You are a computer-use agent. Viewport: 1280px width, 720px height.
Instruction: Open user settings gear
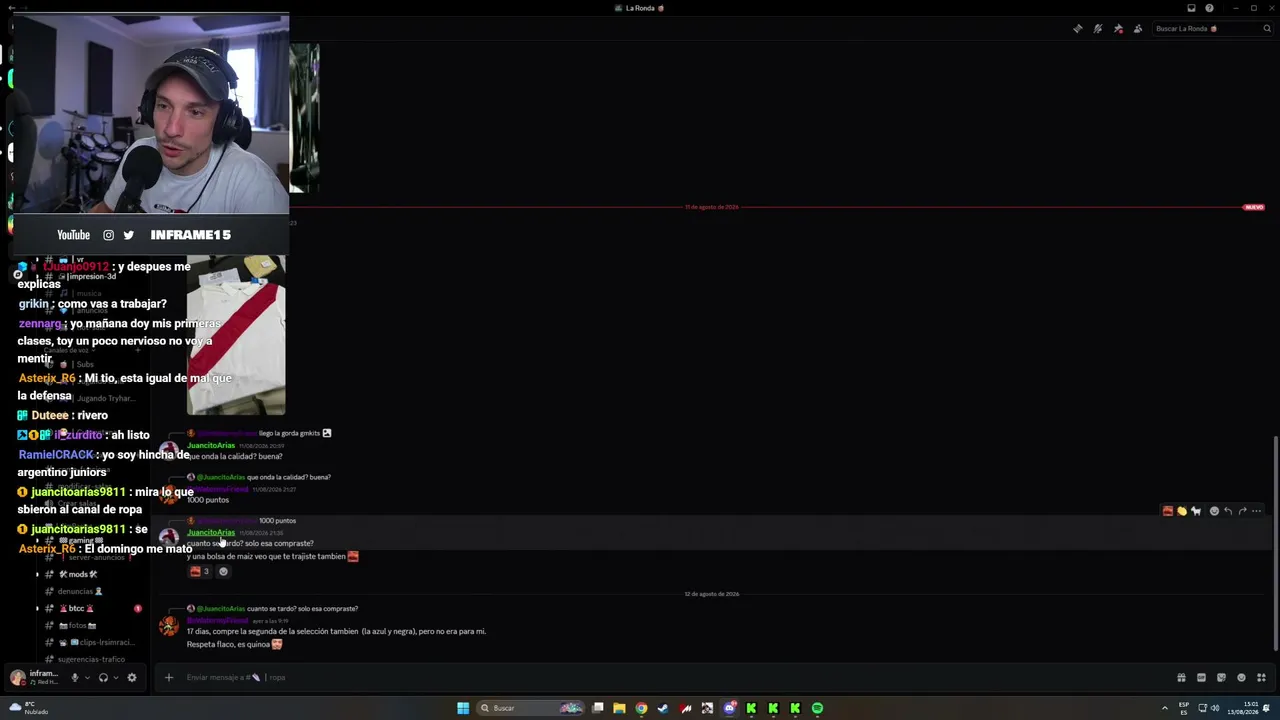pyautogui.click(x=131, y=677)
